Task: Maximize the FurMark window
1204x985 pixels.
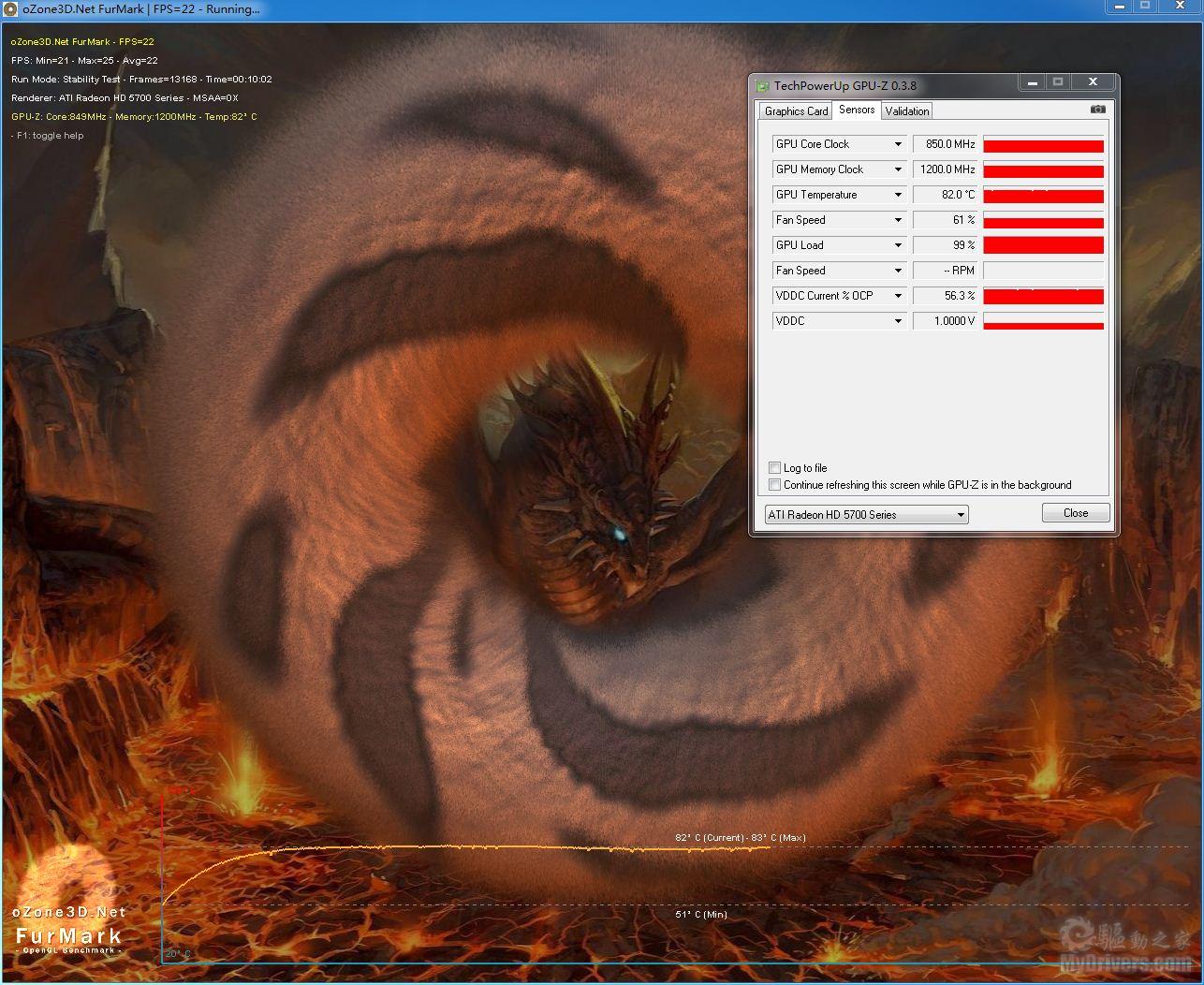Action: tap(1144, 6)
